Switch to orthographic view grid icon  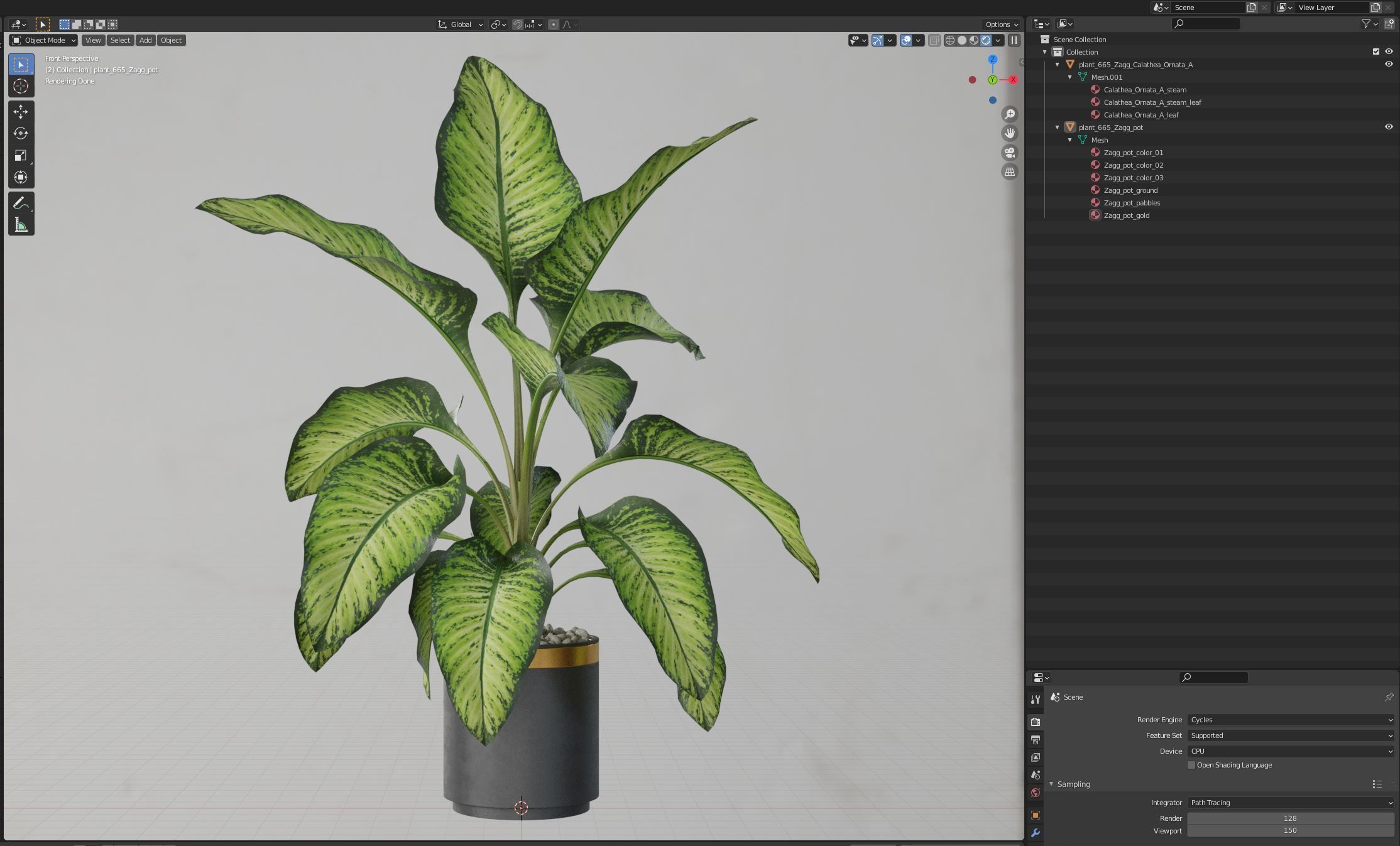1009,171
